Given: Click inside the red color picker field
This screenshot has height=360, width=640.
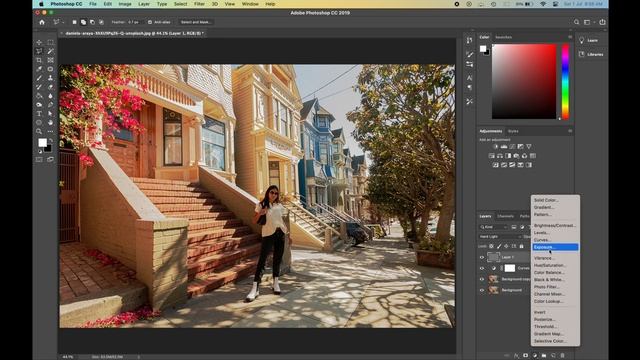Looking at the screenshot, I should [524, 82].
